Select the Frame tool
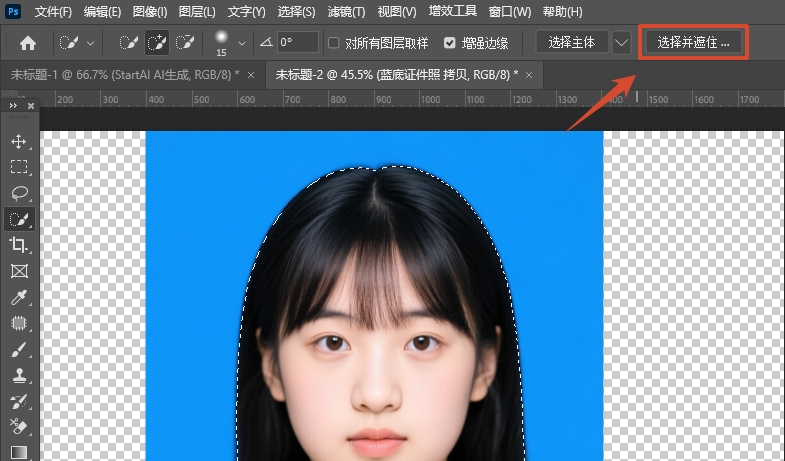Screen dimensions: 785x461 pyautogui.click(x=19, y=271)
